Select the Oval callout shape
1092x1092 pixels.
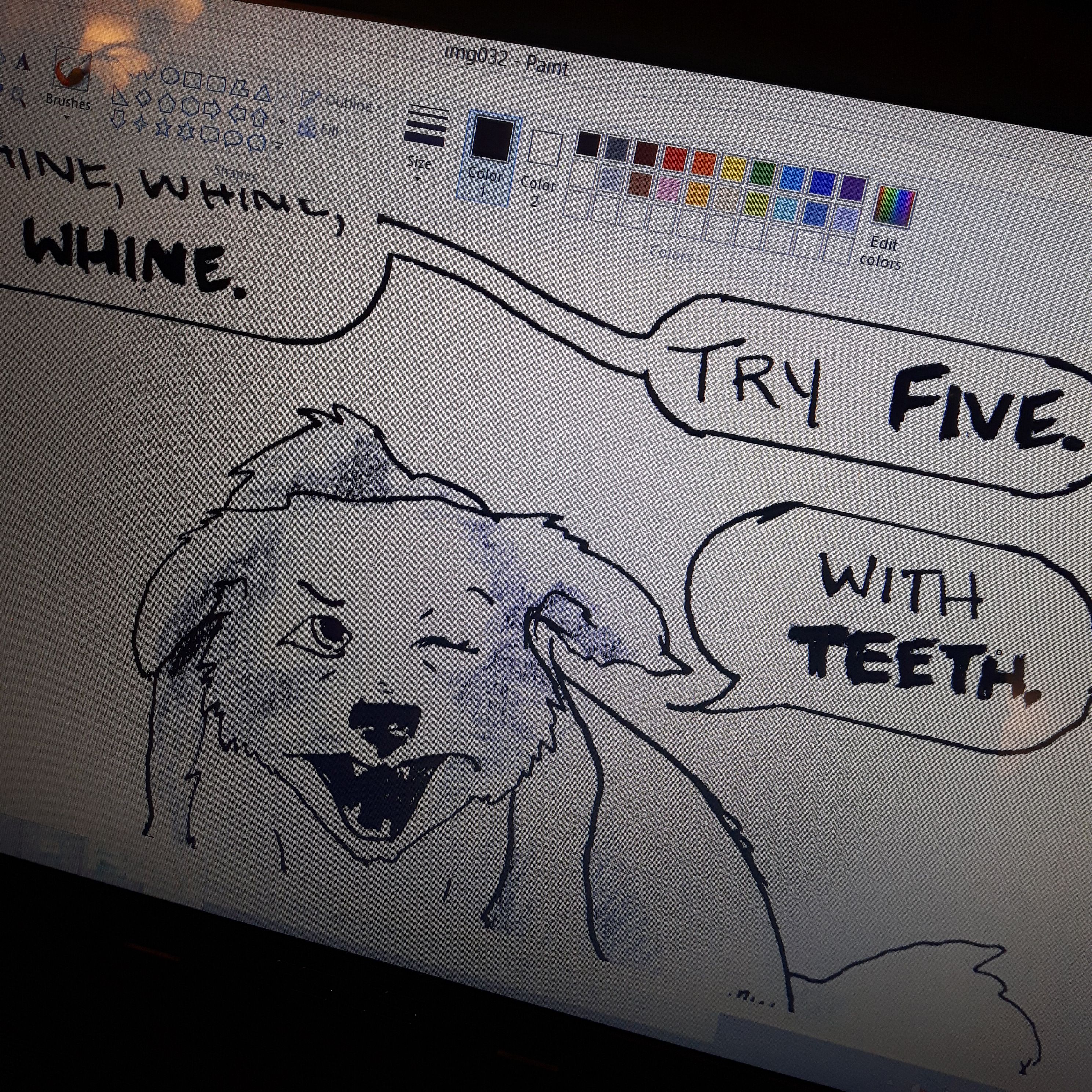pyautogui.click(x=233, y=138)
